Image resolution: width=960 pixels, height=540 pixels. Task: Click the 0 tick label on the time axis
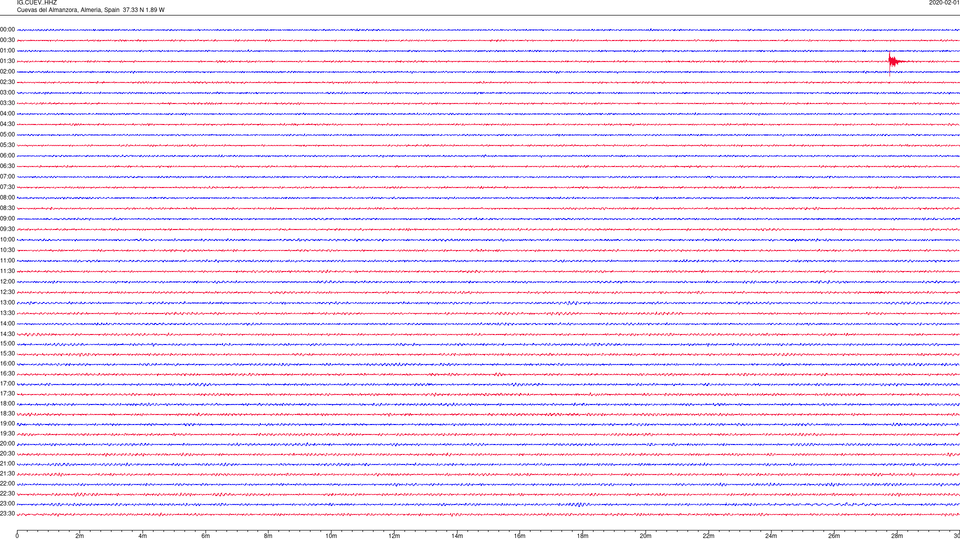coord(17,536)
